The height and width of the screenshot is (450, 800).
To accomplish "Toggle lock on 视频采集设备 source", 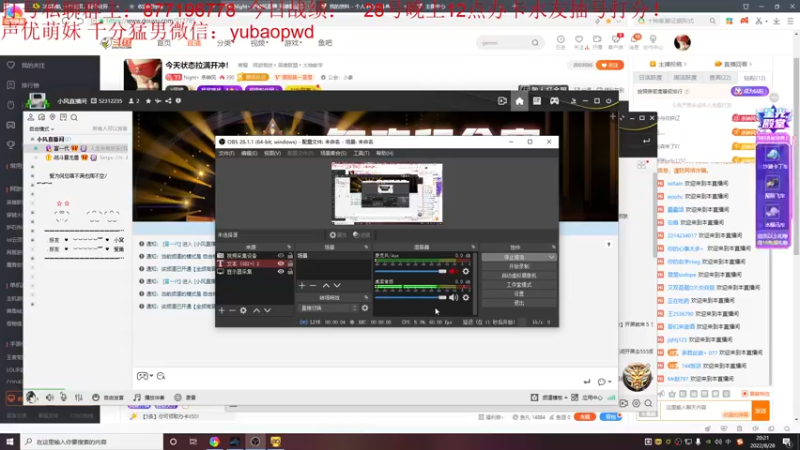I will [290, 256].
